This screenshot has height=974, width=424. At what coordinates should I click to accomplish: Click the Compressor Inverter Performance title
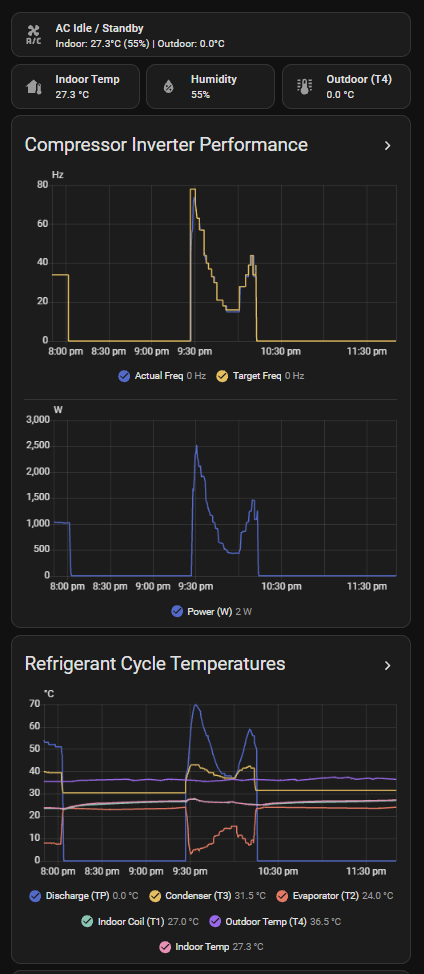coord(166,145)
